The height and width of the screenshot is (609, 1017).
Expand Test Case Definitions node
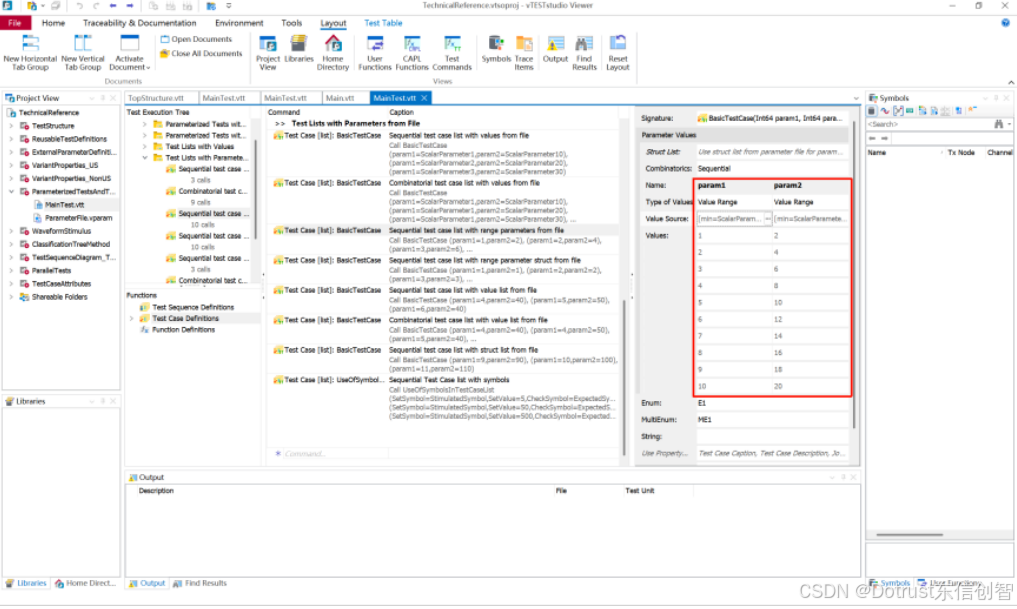pyautogui.click(x=132, y=318)
